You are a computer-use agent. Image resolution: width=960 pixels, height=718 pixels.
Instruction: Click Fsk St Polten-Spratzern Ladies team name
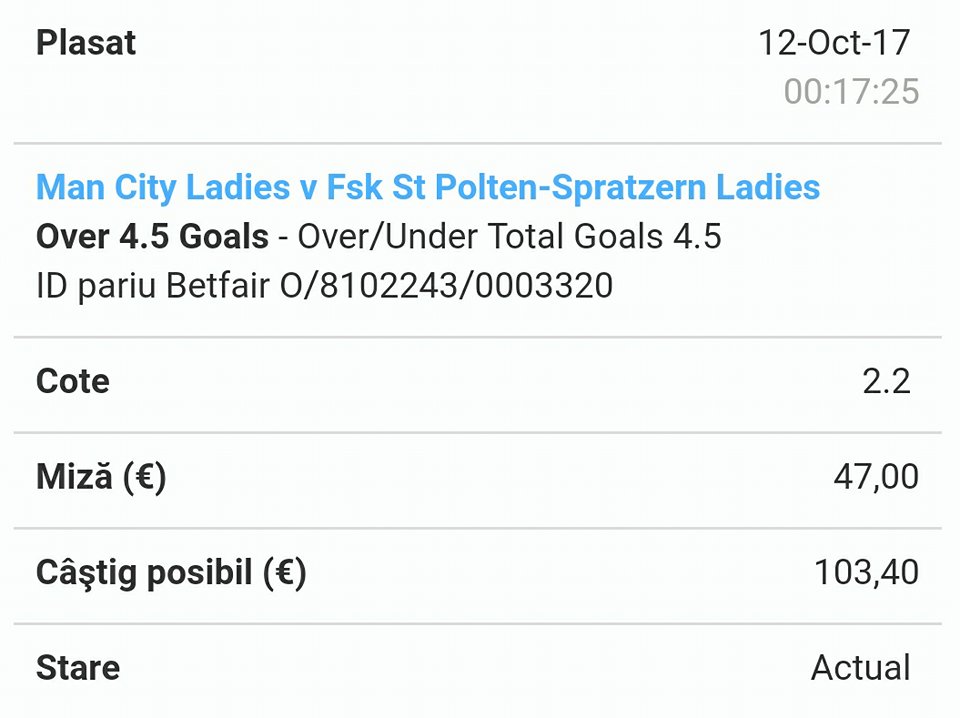573,187
